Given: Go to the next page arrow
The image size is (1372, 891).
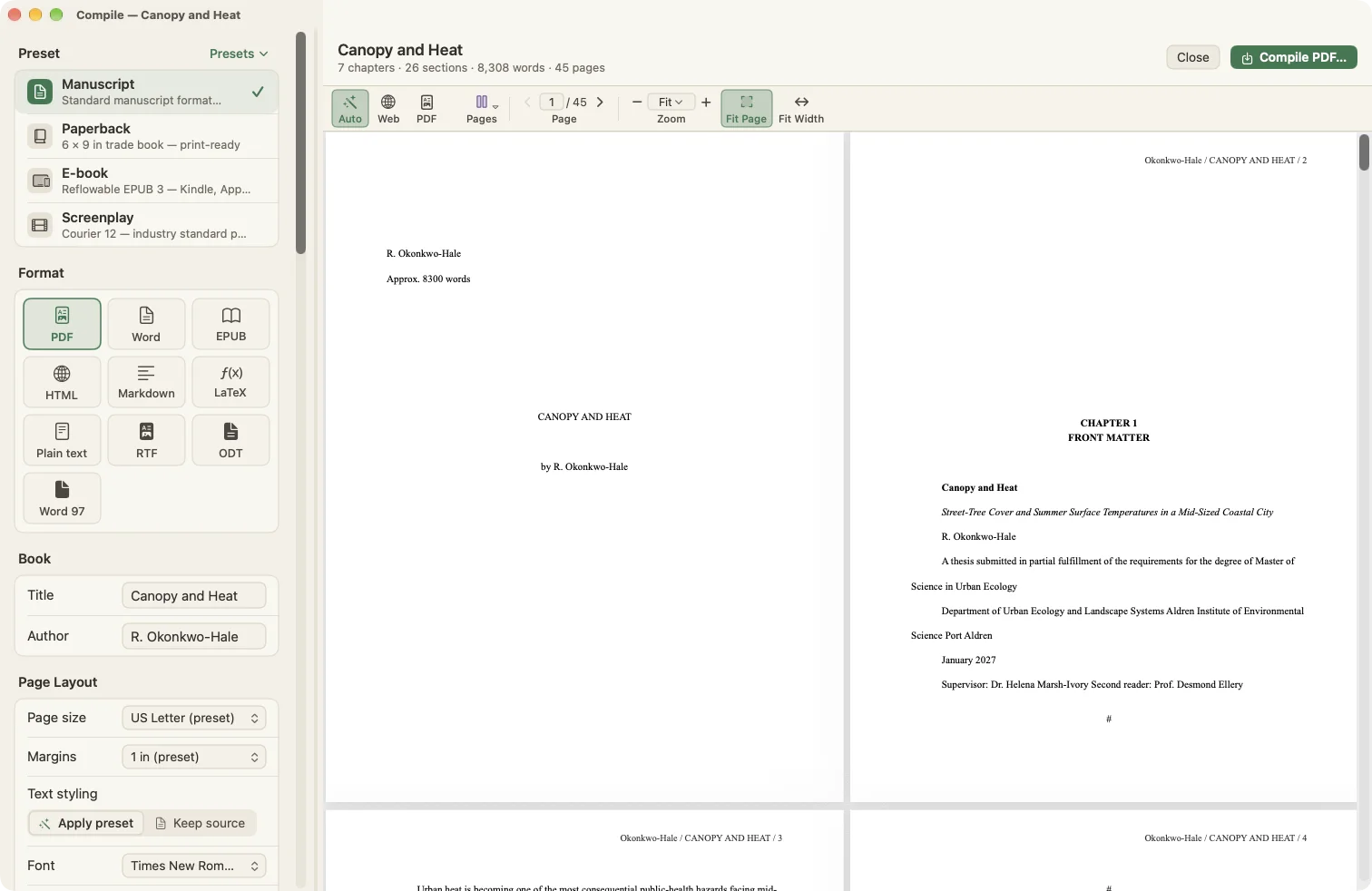Looking at the screenshot, I should [600, 103].
